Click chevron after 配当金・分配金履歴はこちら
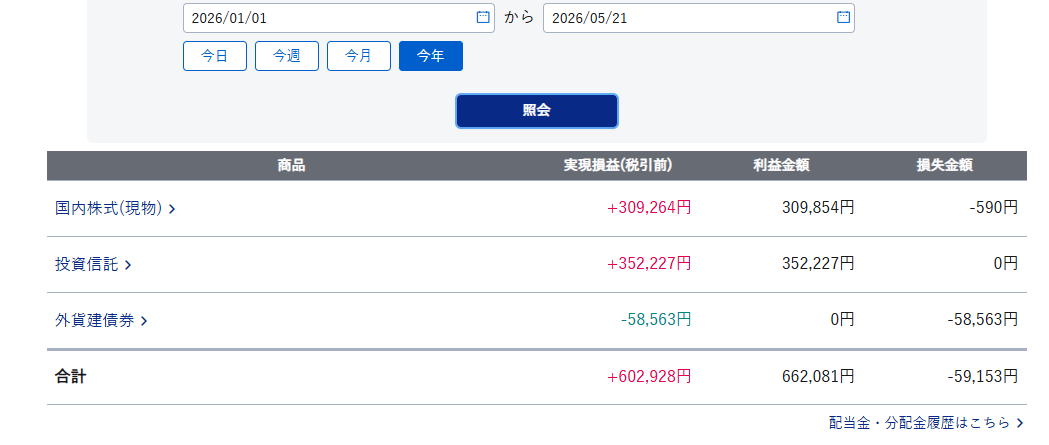1049x445 pixels. [1020, 423]
